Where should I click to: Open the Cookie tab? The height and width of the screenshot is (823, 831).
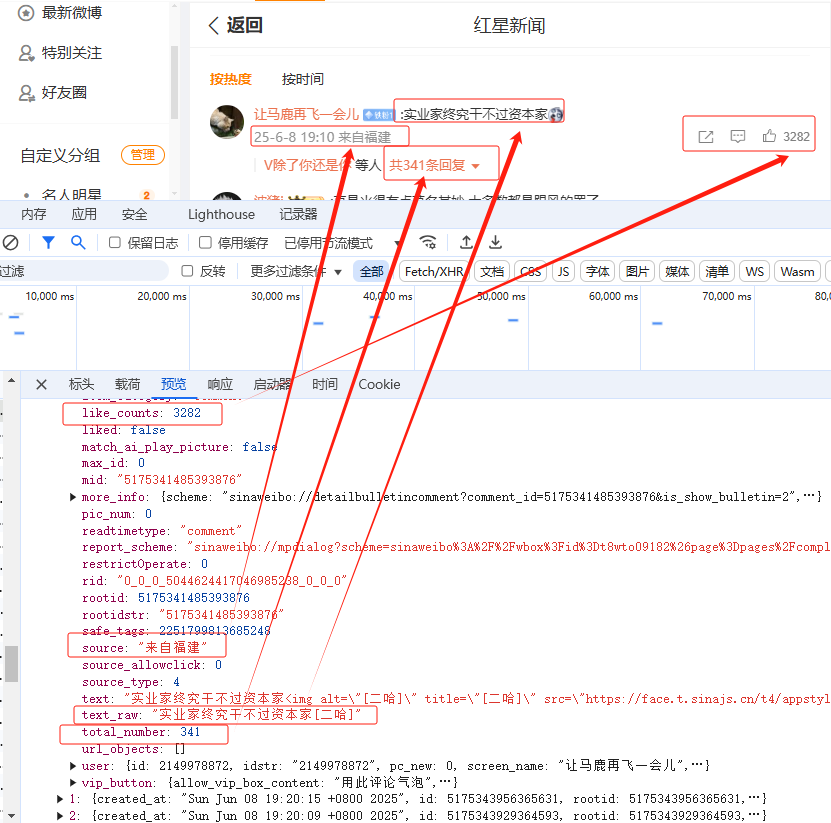click(x=379, y=385)
